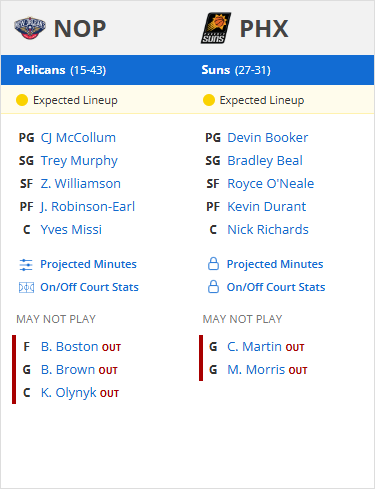Open Yves Missi player link
Screen dimensions: 375x489
tap(71, 230)
